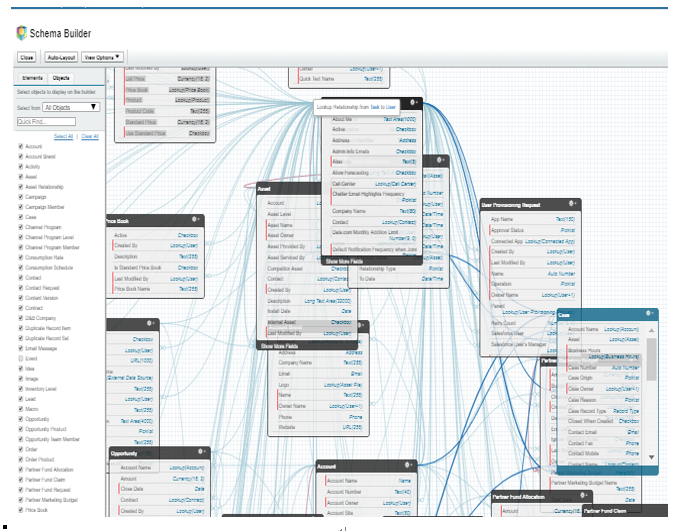Viewport: 690px width, 531px height.
Task: Click the Close button
Action: [27, 57]
